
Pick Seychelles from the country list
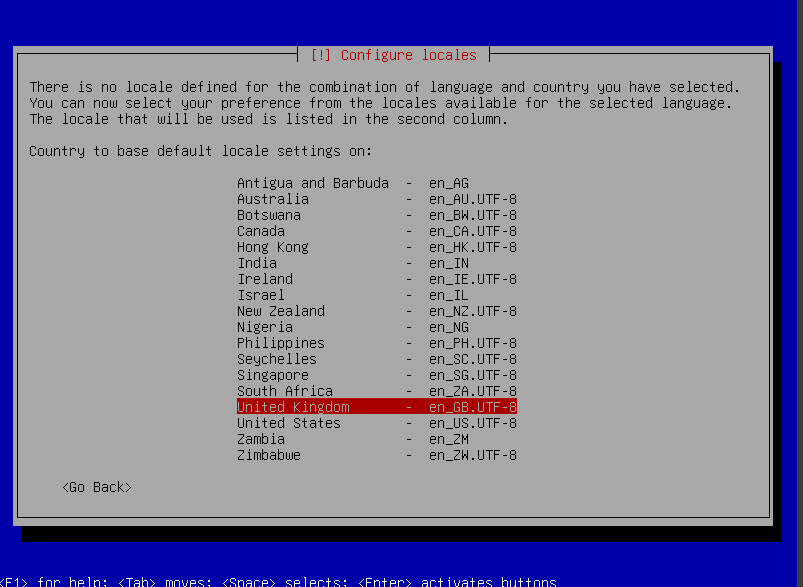376,359
